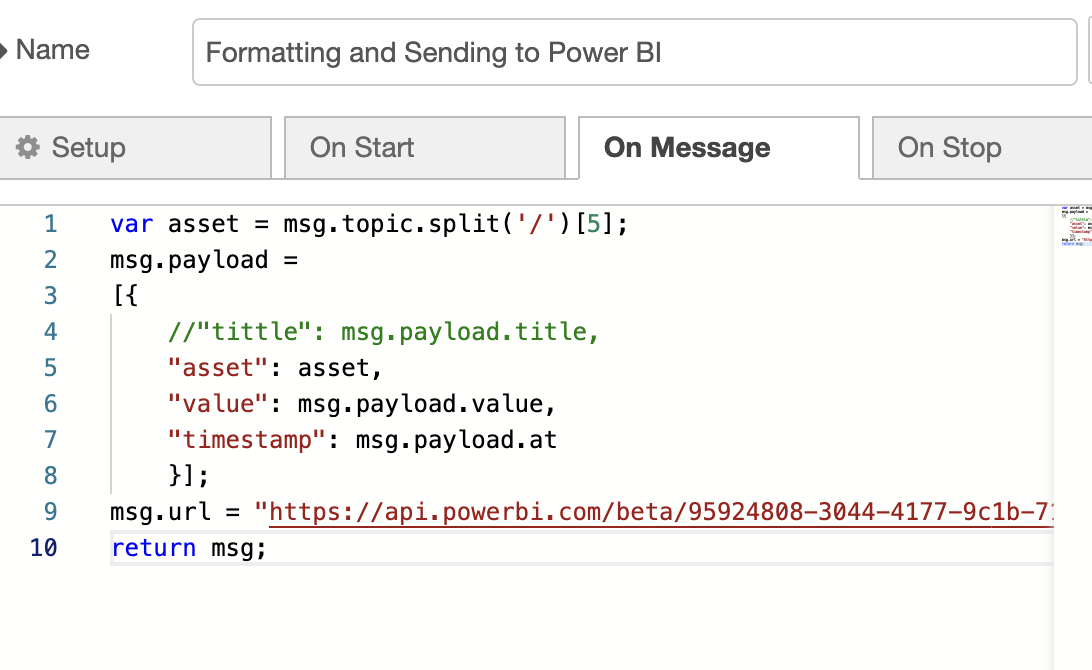Viewport: 1092px width, 670px height.
Task: Click line number 5 in the gutter
Action: 51,368
